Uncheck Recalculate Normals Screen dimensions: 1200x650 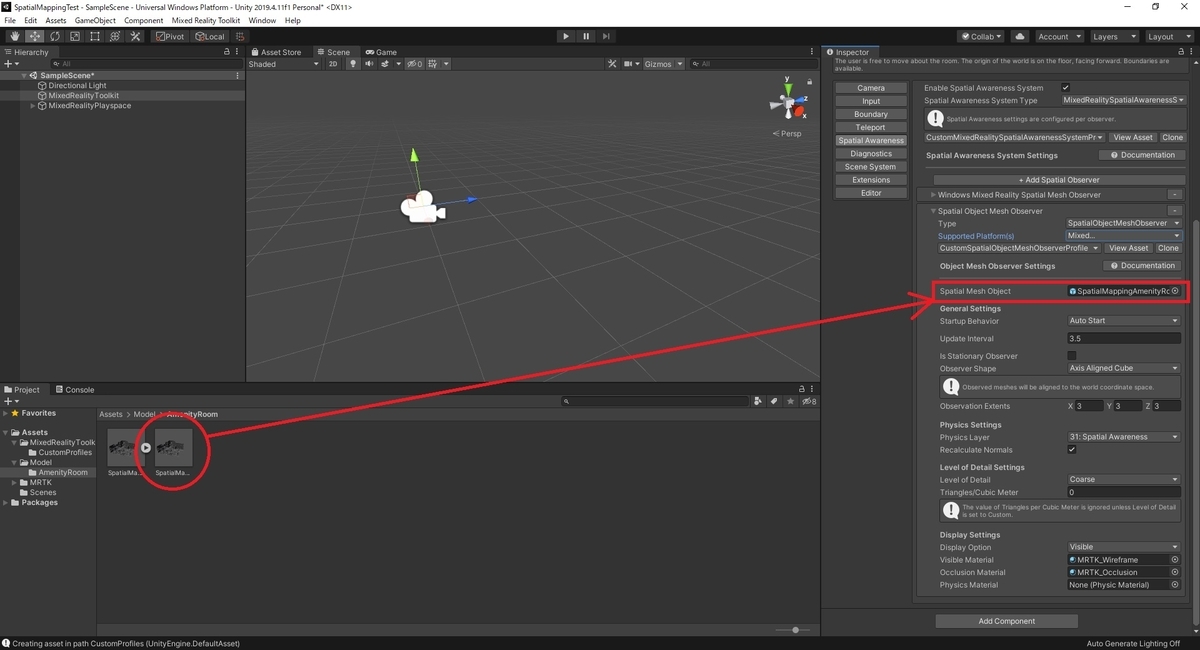(x=1072, y=450)
